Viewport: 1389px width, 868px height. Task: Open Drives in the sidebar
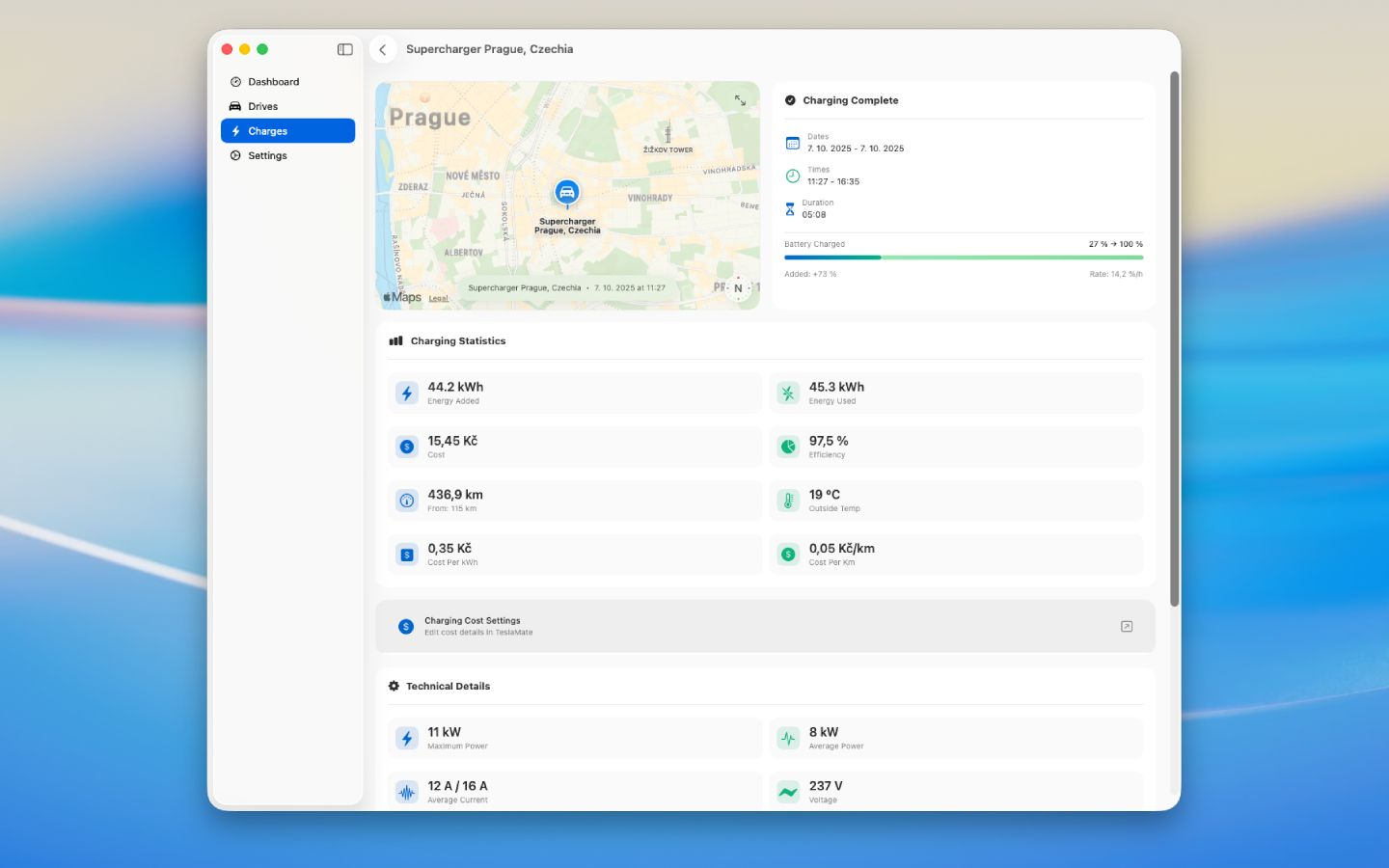point(287,106)
